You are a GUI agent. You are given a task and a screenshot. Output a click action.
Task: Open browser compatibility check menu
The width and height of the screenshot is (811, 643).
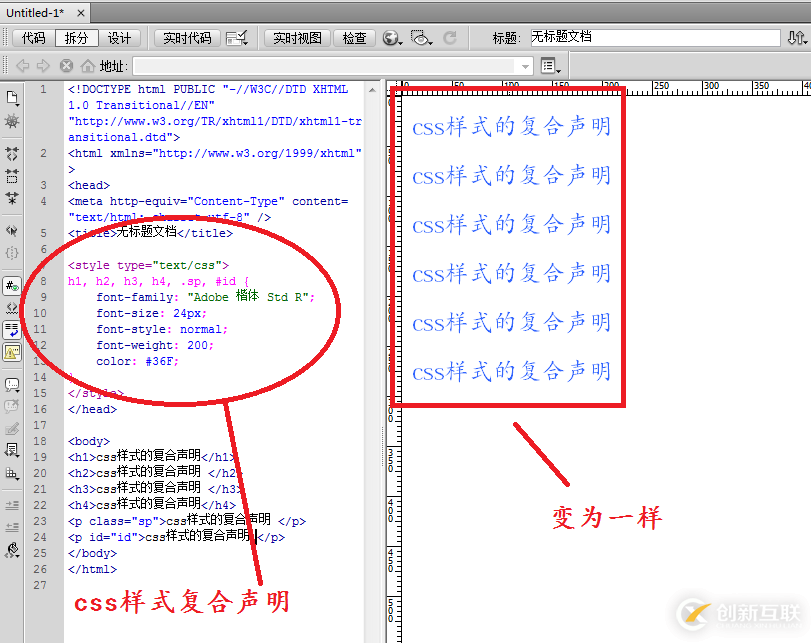tap(237, 38)
